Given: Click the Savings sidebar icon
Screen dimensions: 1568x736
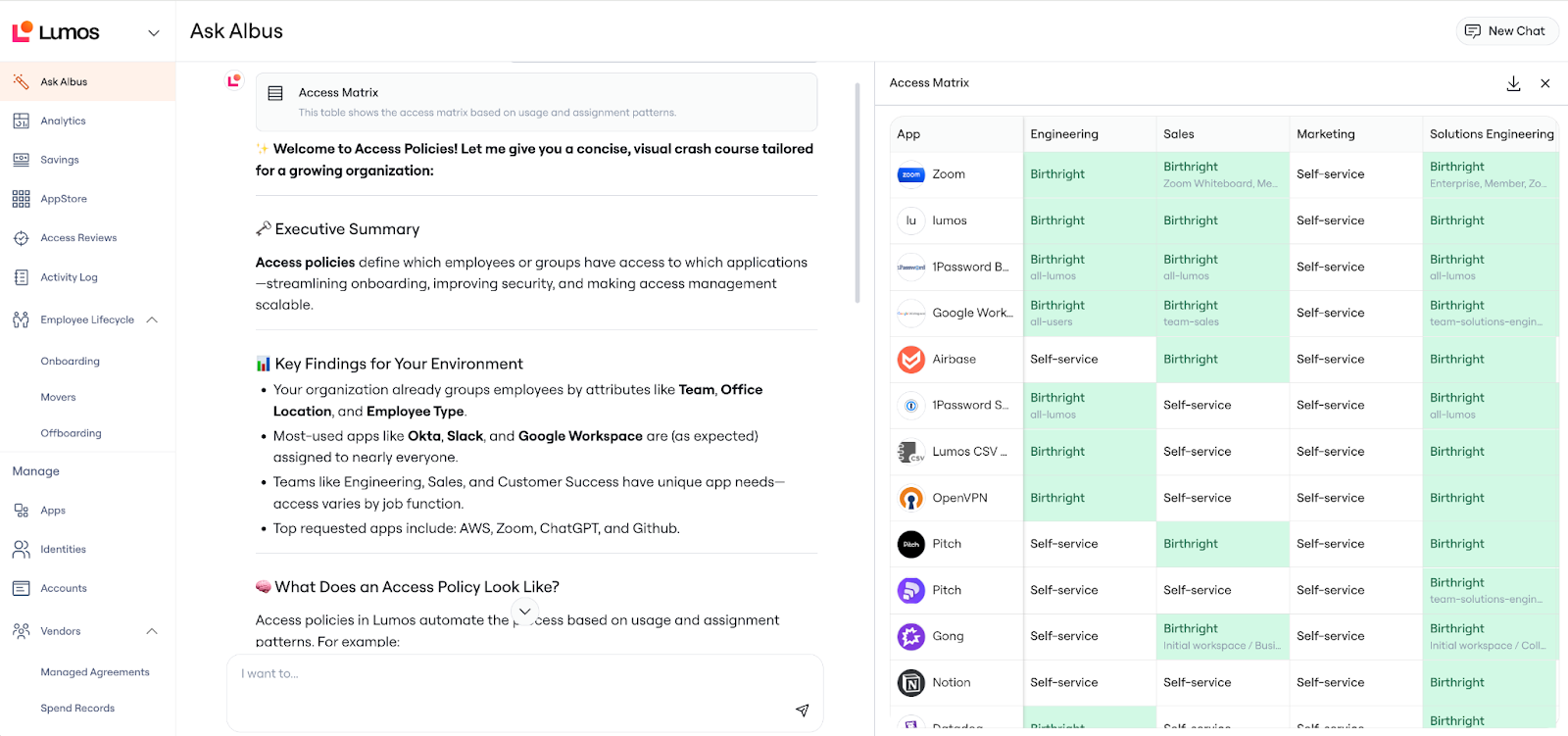Looking at the screenshot, I should (x=22, y=160).
